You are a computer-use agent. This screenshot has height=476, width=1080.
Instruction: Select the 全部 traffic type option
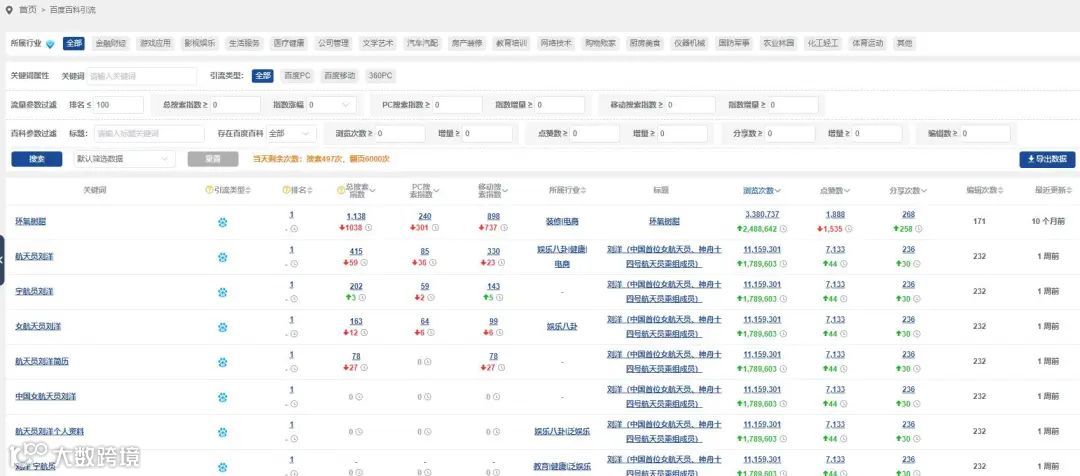point(262,76)
